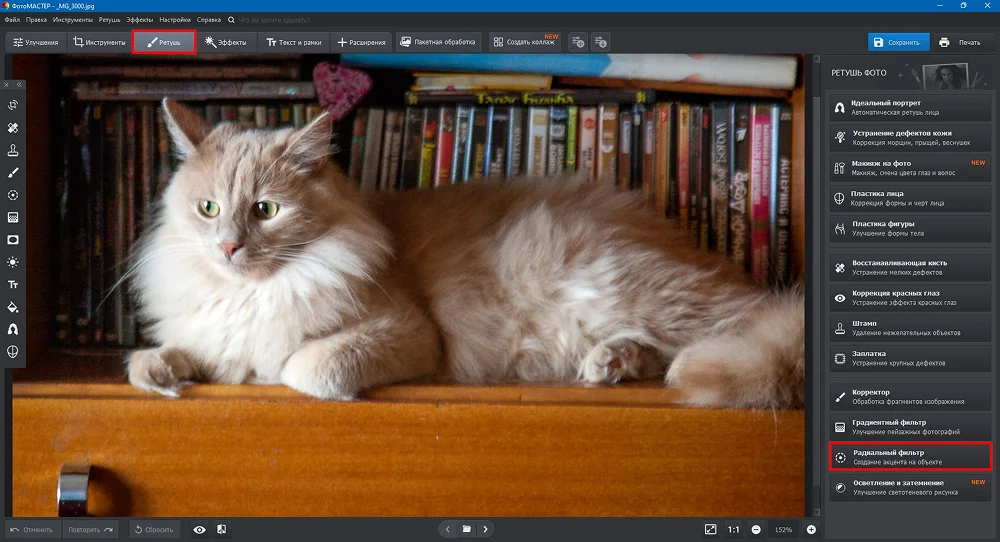Open Макияж на фото option
This screenshot has height=542, width=1000.
click(x=909, y=168)
